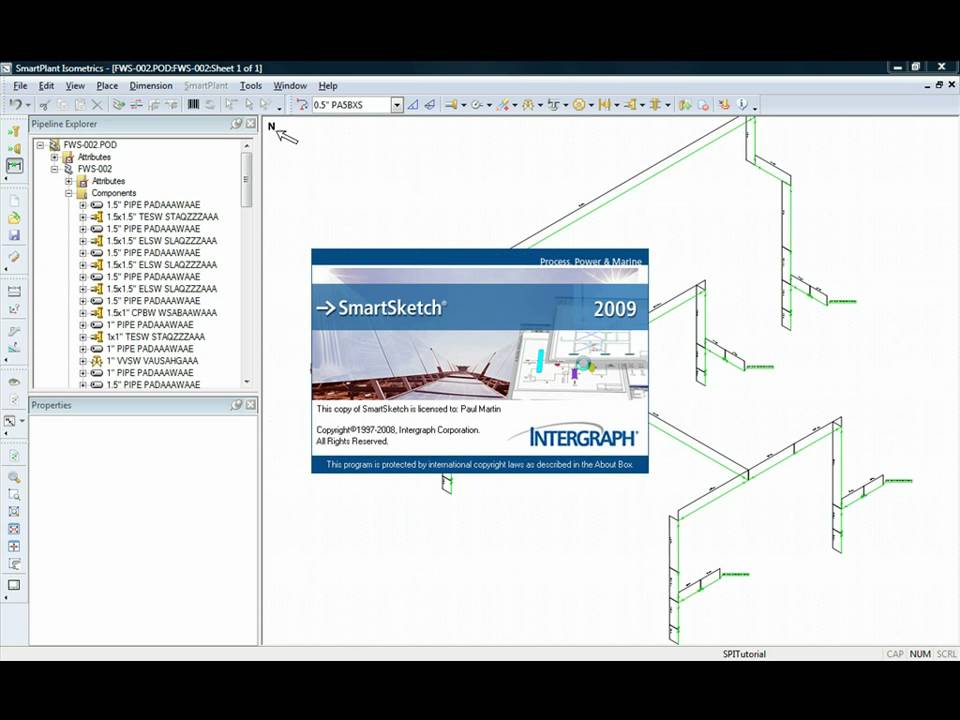Click the yellow round flange icon
This screenshot has width=960, height=720.
pos(579,105)
